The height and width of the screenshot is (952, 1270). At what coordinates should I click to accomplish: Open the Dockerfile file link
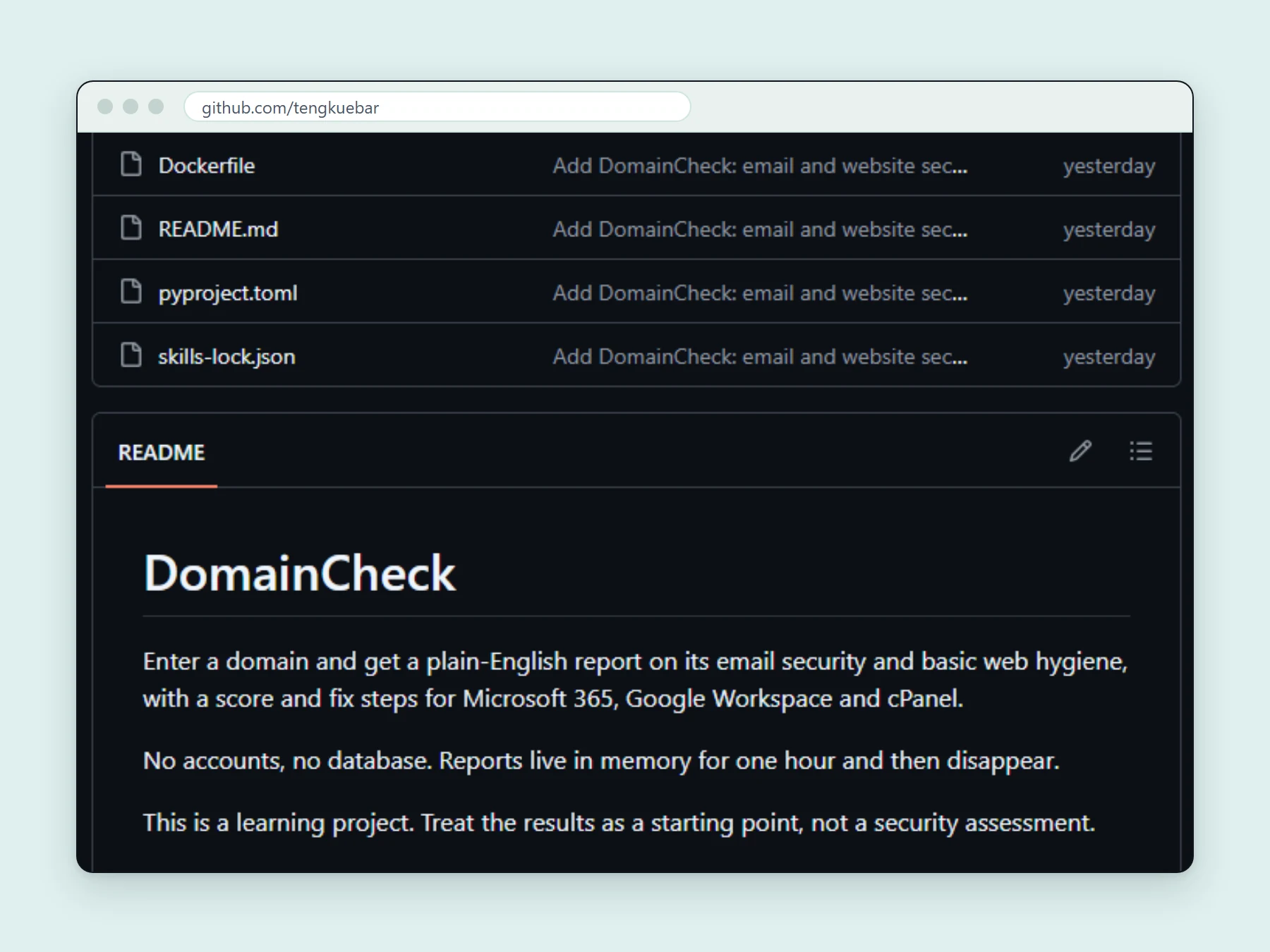tap(207, 166)
